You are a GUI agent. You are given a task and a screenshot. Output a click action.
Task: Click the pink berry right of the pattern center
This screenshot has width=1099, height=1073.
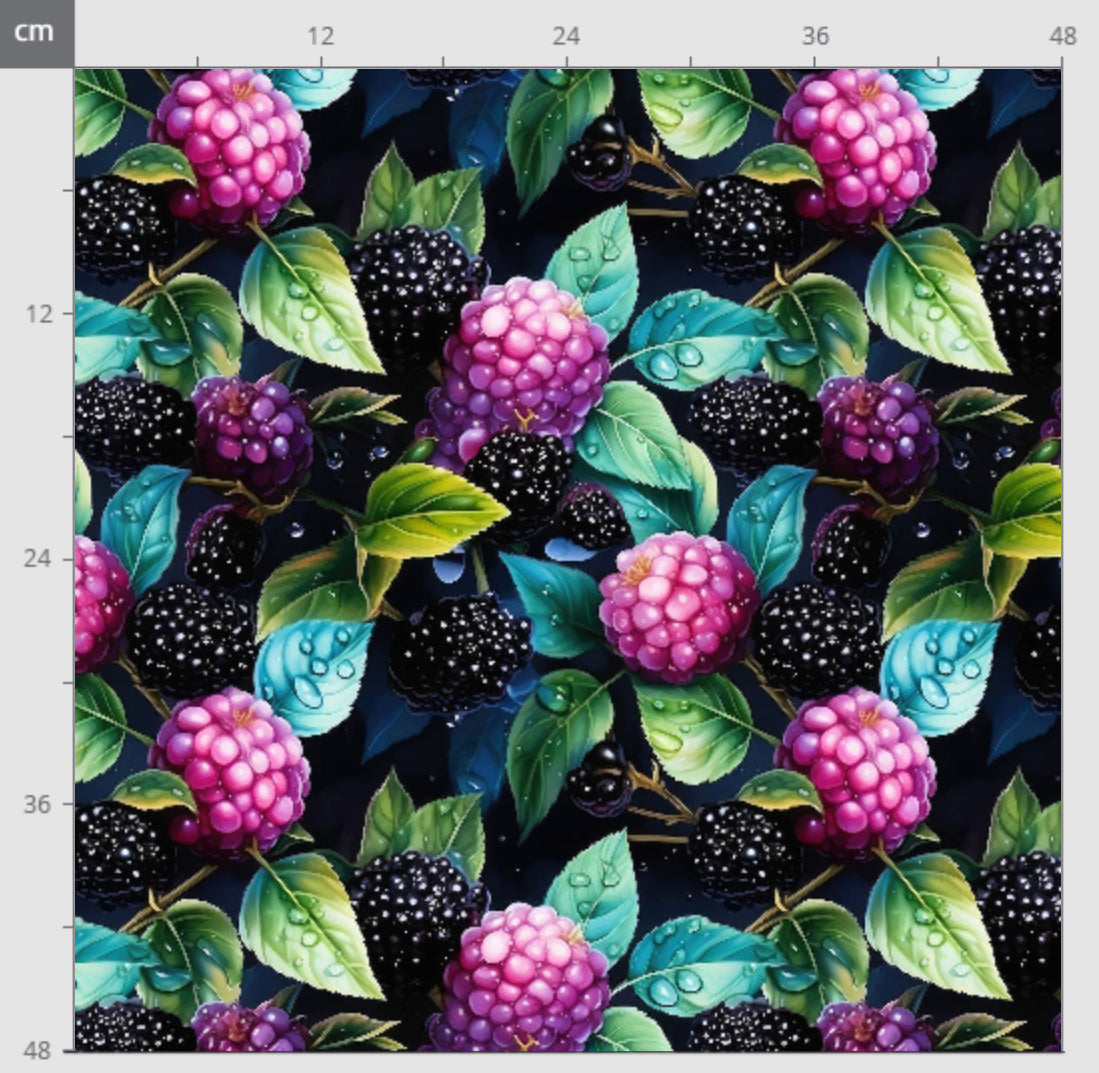[678, 606]
